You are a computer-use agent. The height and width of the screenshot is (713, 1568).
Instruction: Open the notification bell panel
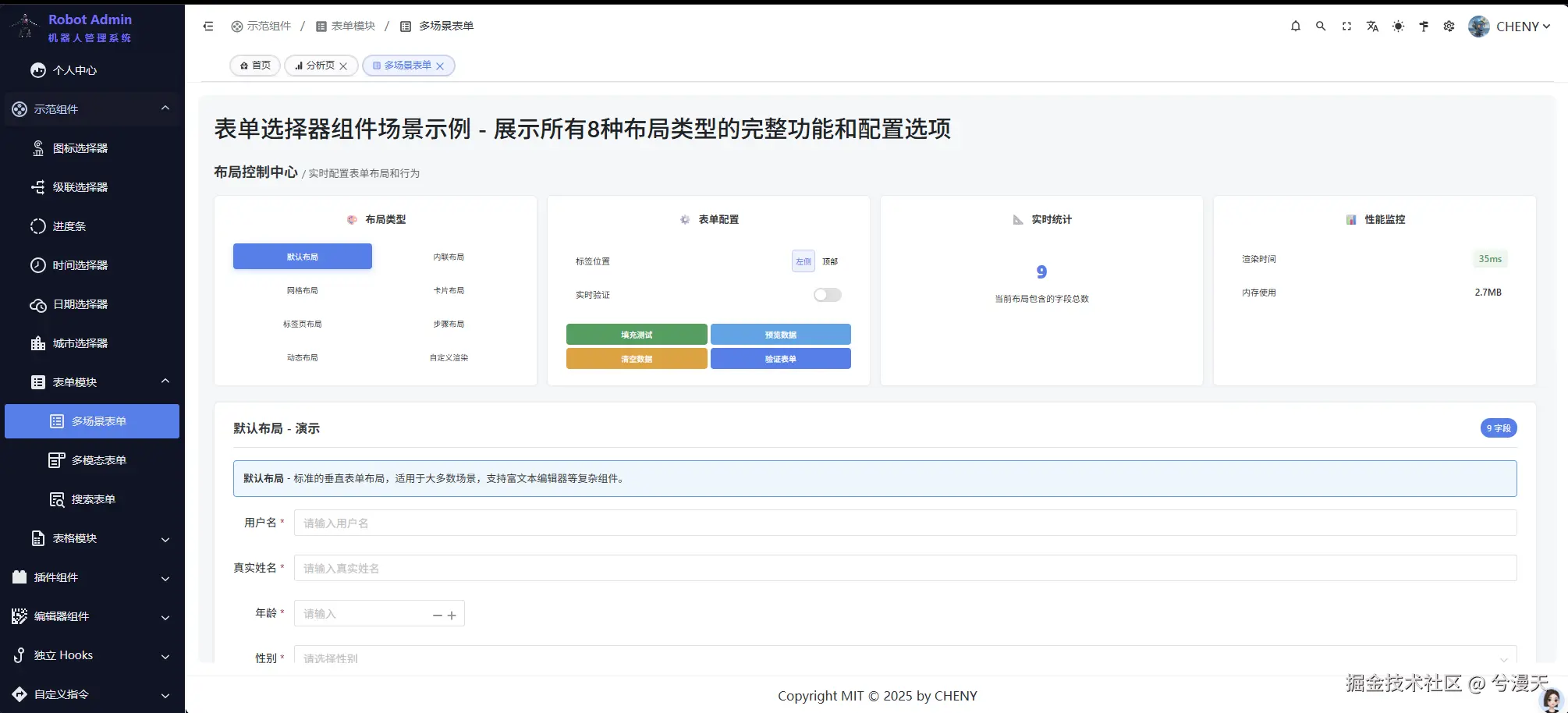1295,26
